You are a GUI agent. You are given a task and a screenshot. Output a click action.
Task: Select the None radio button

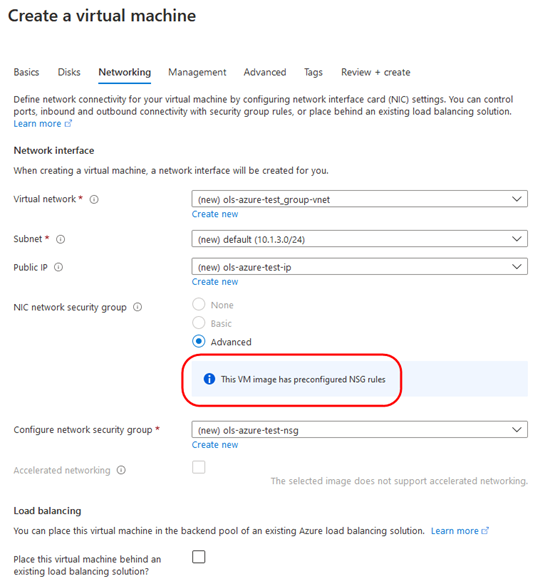click(x=198, y=304)
